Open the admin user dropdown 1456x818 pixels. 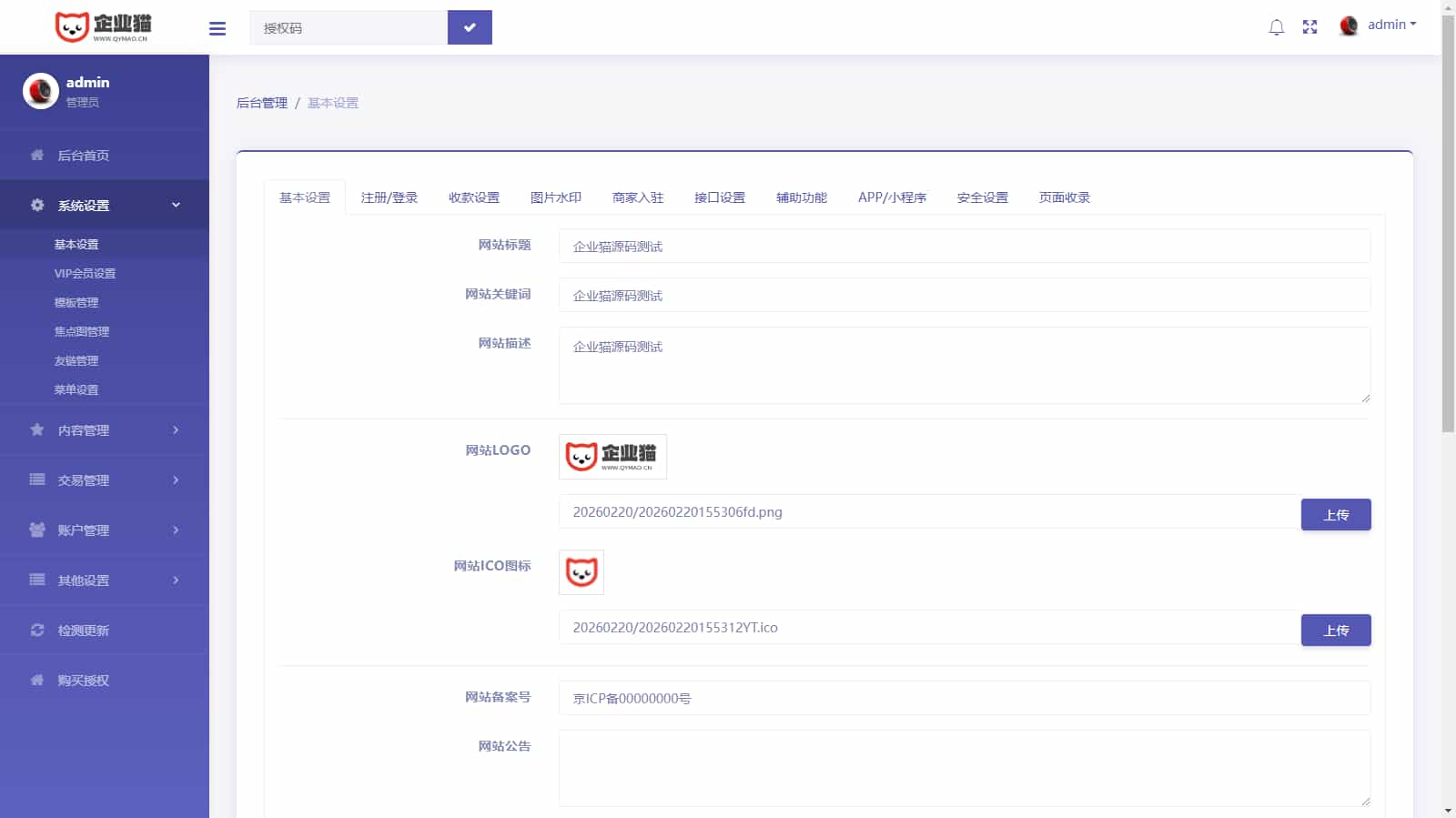pos(1379,25)
